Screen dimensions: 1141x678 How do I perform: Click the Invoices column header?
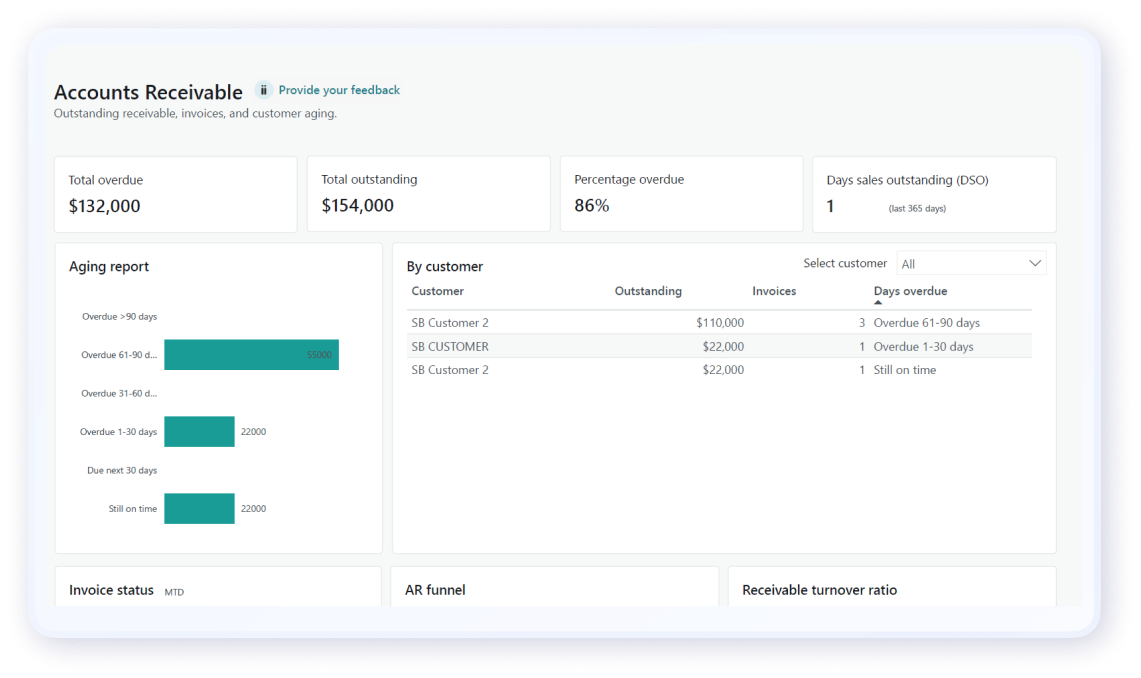(774, 291)
